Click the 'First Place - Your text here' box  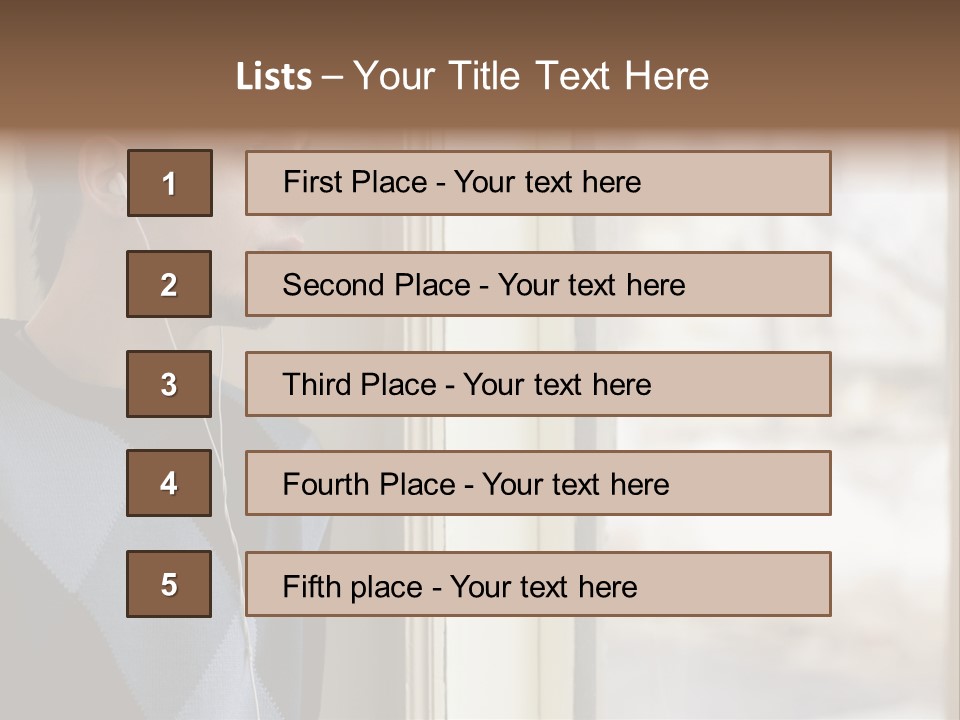point(538,183)
